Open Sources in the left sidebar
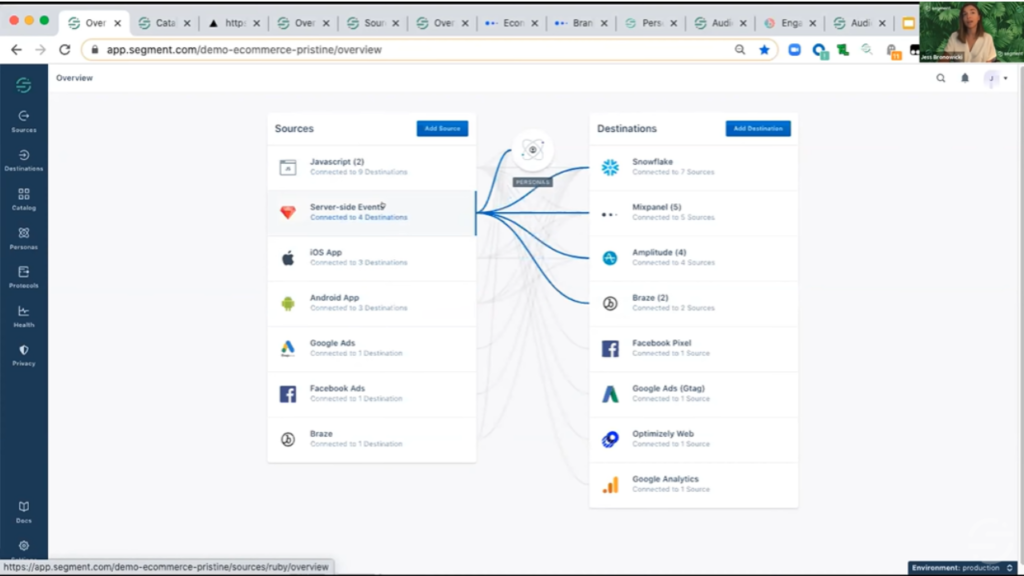 click(24, 121)
